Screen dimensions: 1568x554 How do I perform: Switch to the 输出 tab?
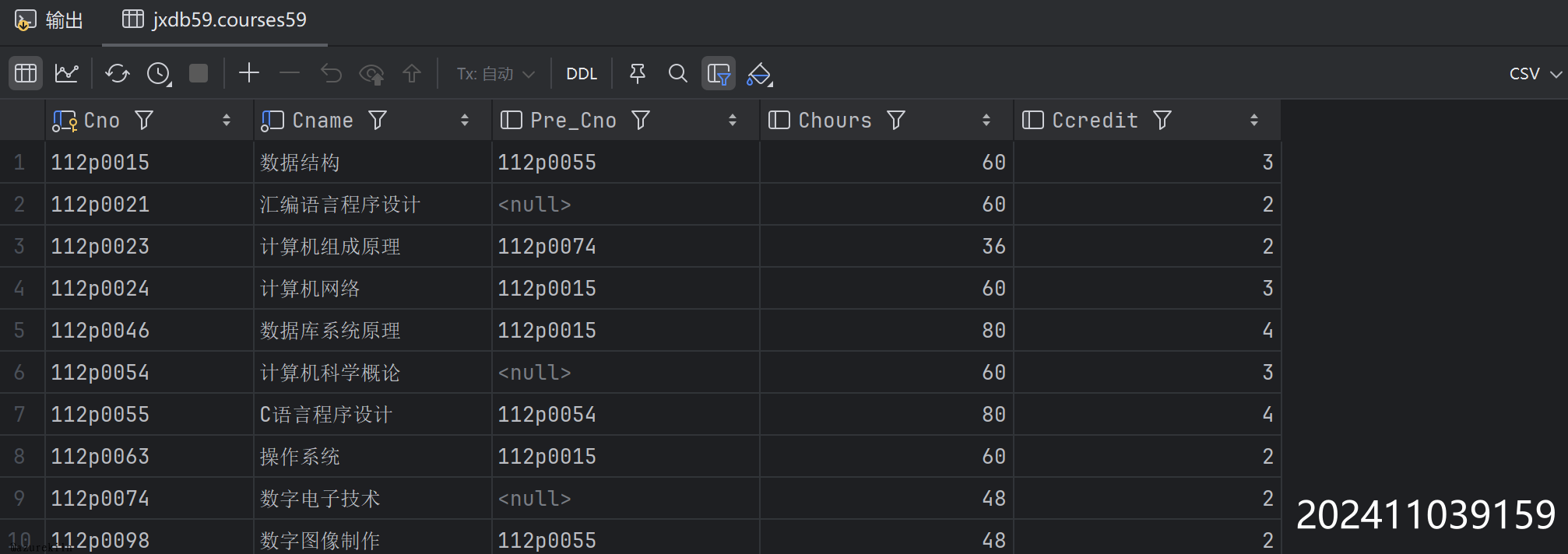(x=50, y=20)
